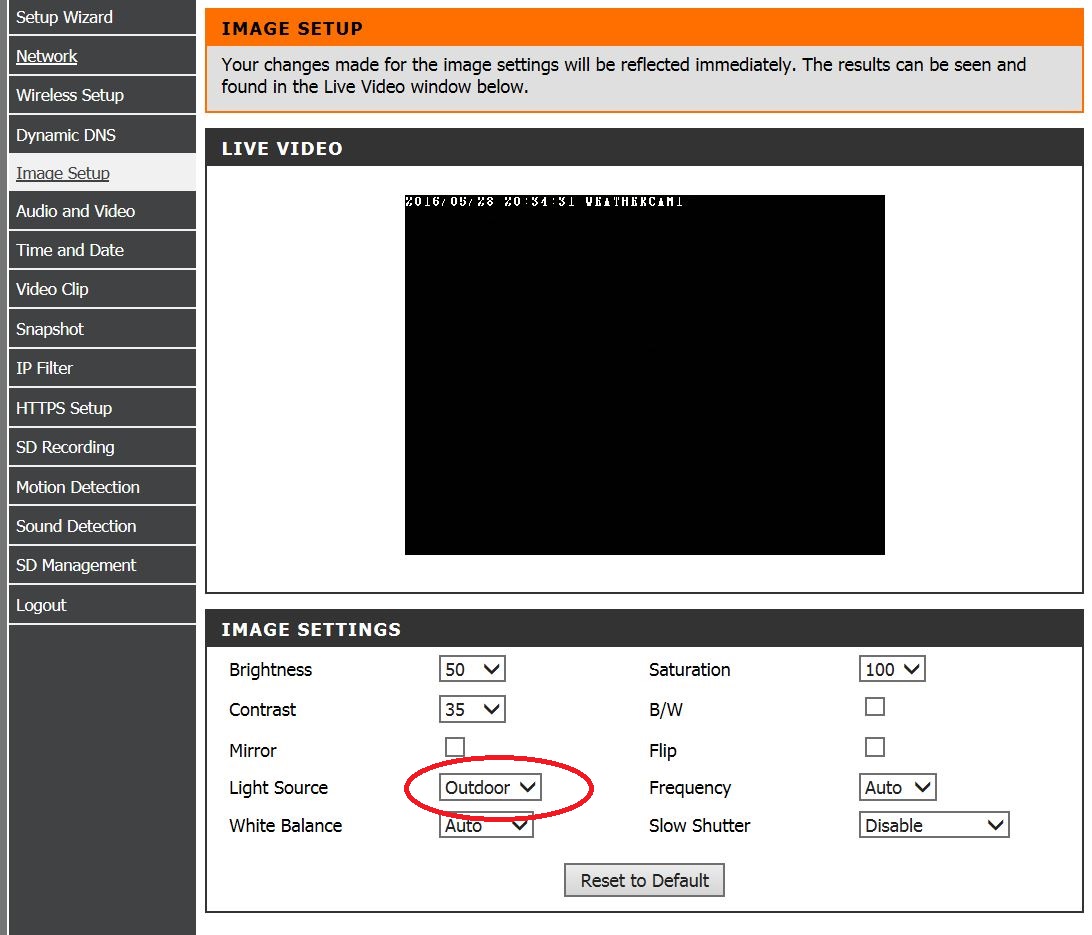The height and width of the screenshot is (935, 1092).
Task: Click the live video preview
Action: pos(644,375)
